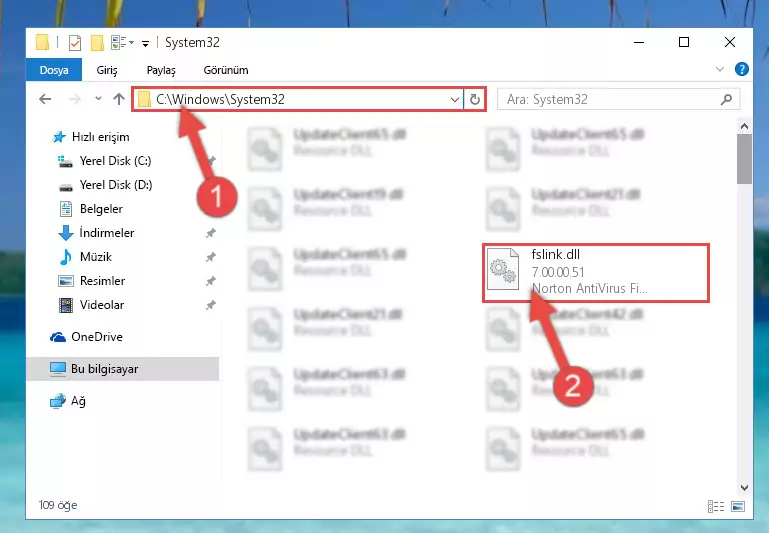Click the OneDrive cloud icon

click(58, 337)
